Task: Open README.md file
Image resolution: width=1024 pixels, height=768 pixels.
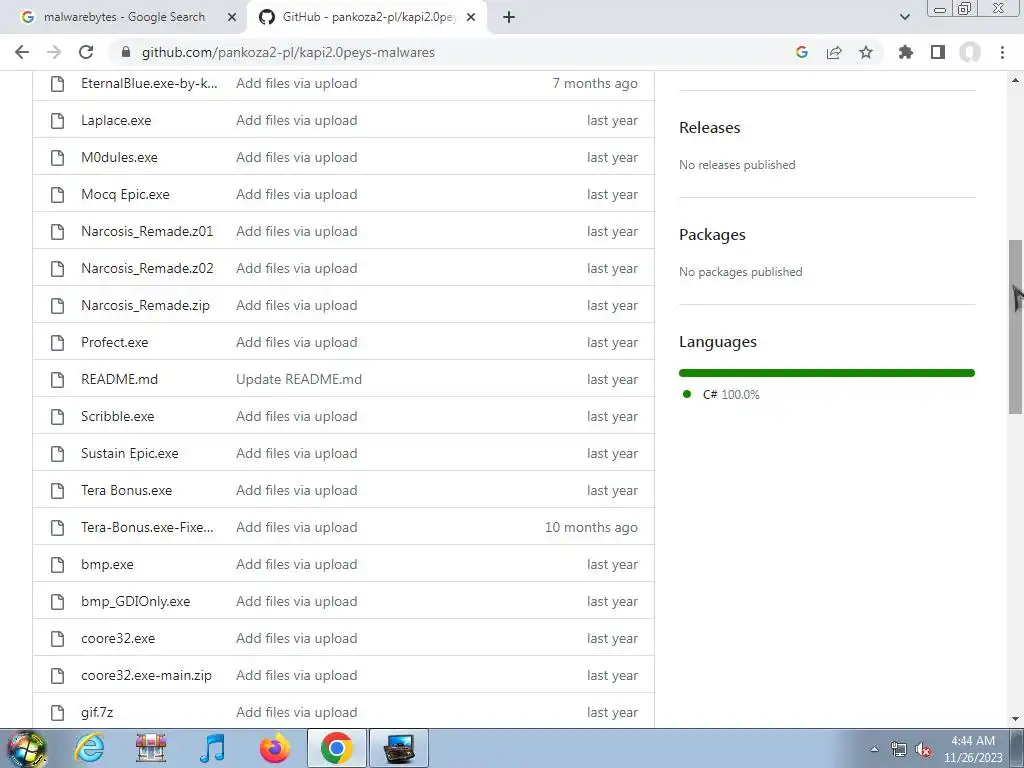Action: pos(120,379)
